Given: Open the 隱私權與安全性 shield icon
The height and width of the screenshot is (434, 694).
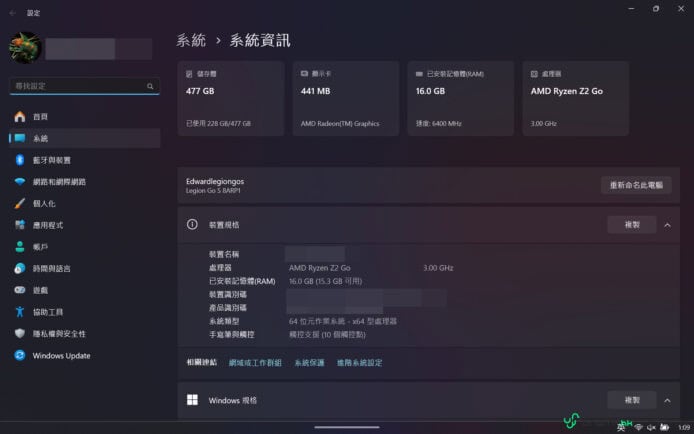Looking at the screenshot, I should (x=20, y=334).
